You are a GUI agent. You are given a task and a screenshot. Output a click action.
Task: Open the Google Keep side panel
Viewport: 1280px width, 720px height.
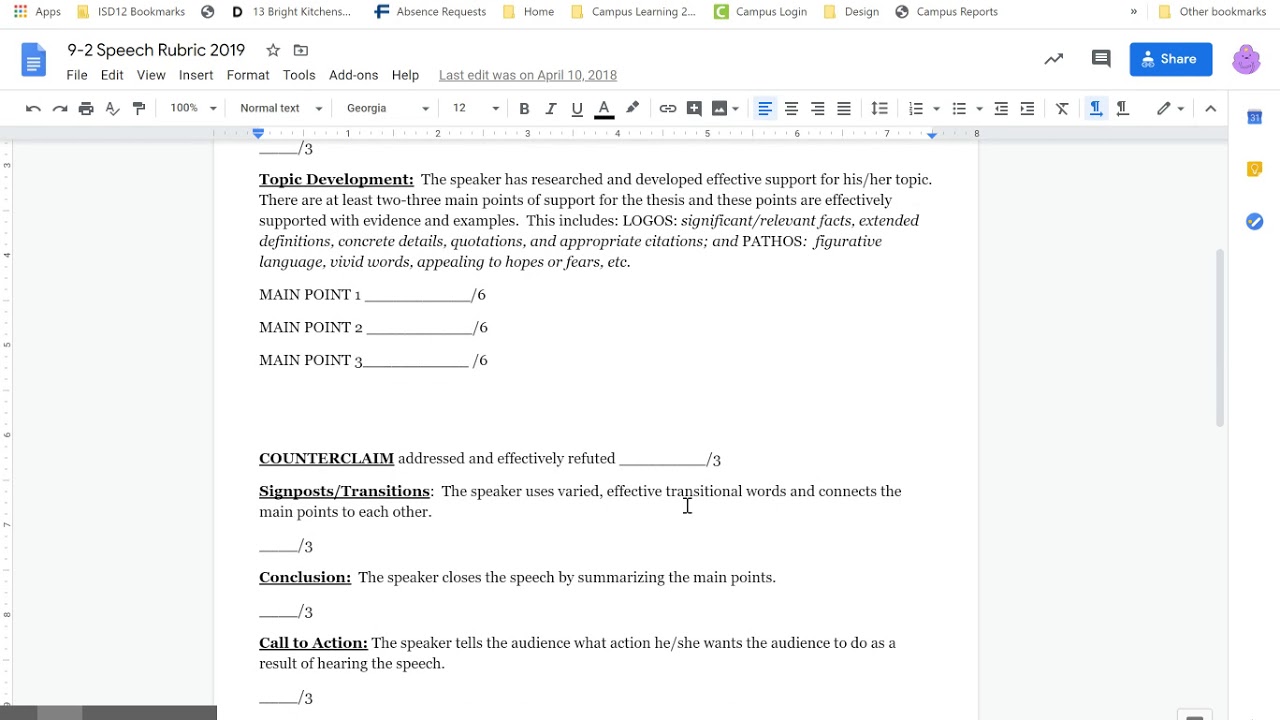(x=1254, y=169)
